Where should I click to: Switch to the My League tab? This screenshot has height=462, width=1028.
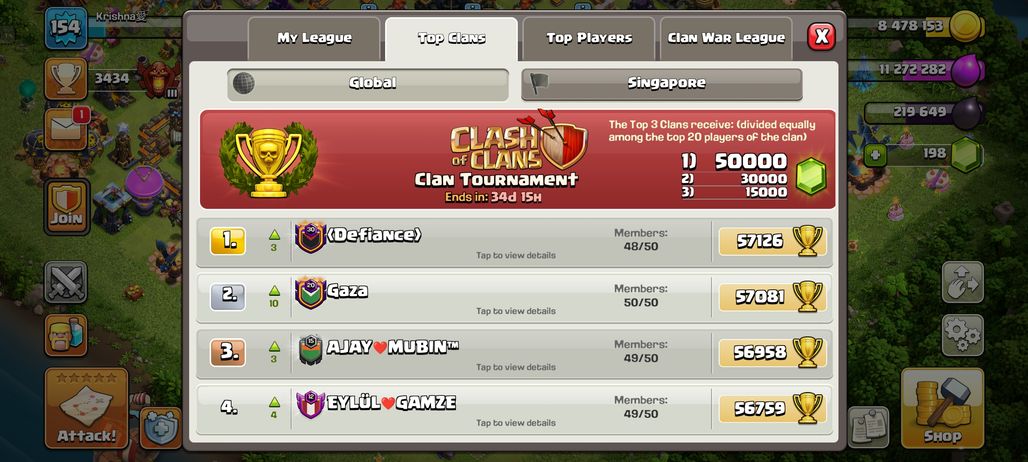(x=314, y=39)
